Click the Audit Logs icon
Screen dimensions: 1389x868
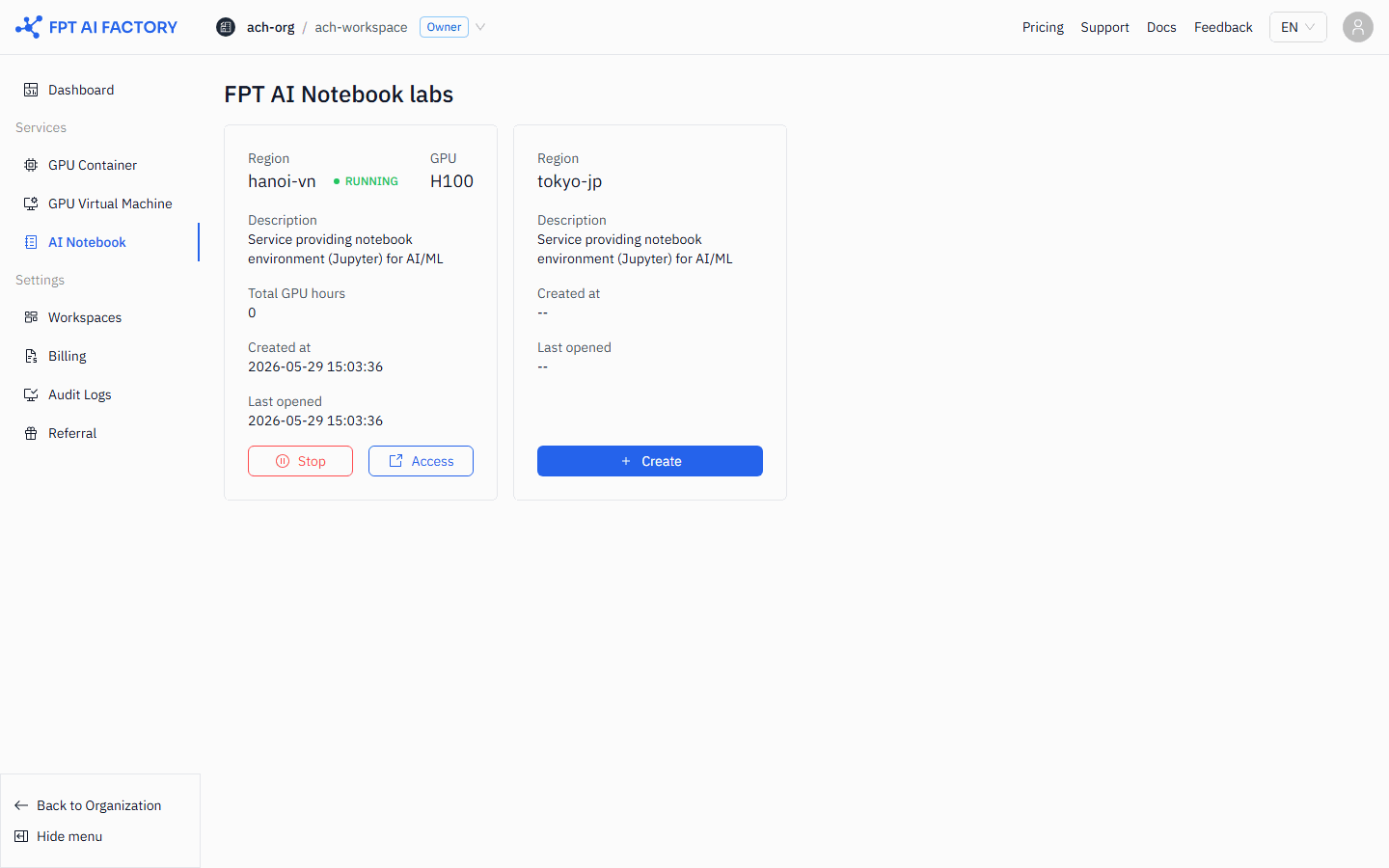31,394
